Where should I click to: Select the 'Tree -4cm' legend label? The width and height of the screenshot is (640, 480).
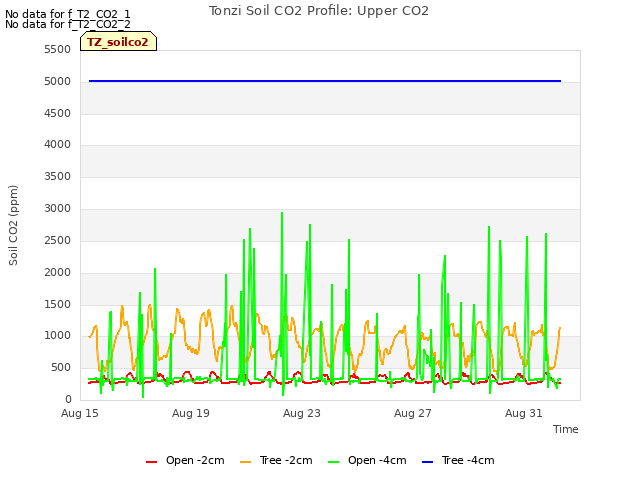click(x=468, y=460)
